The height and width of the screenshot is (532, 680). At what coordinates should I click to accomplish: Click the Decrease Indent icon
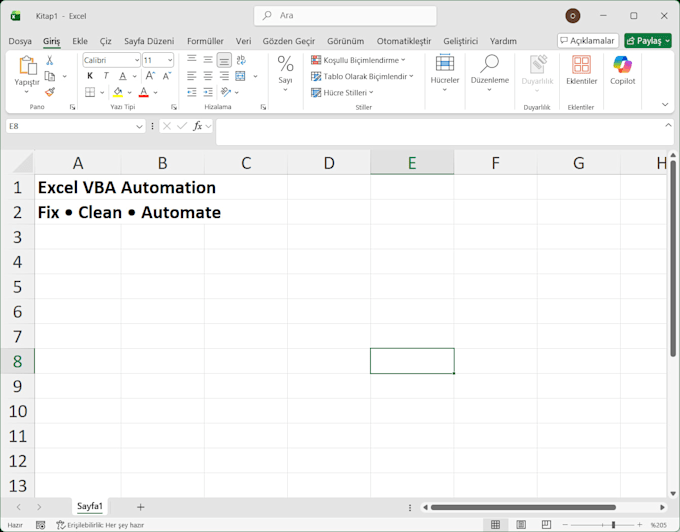pyautogui.click(x=192, y=92)
